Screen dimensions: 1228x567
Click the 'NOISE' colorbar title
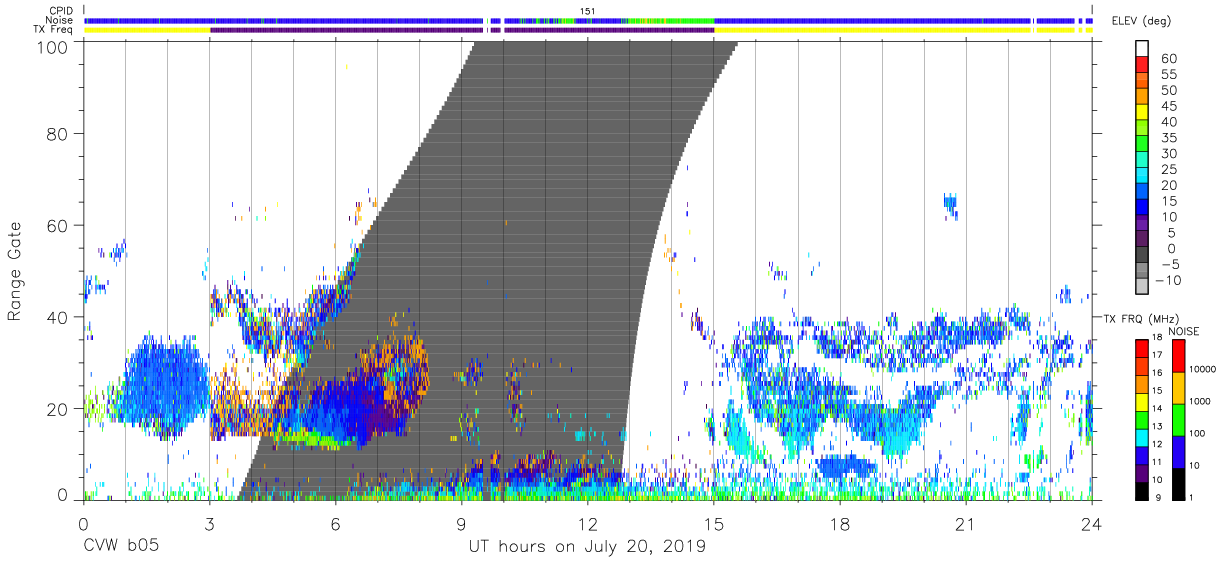pos(1184,331)
